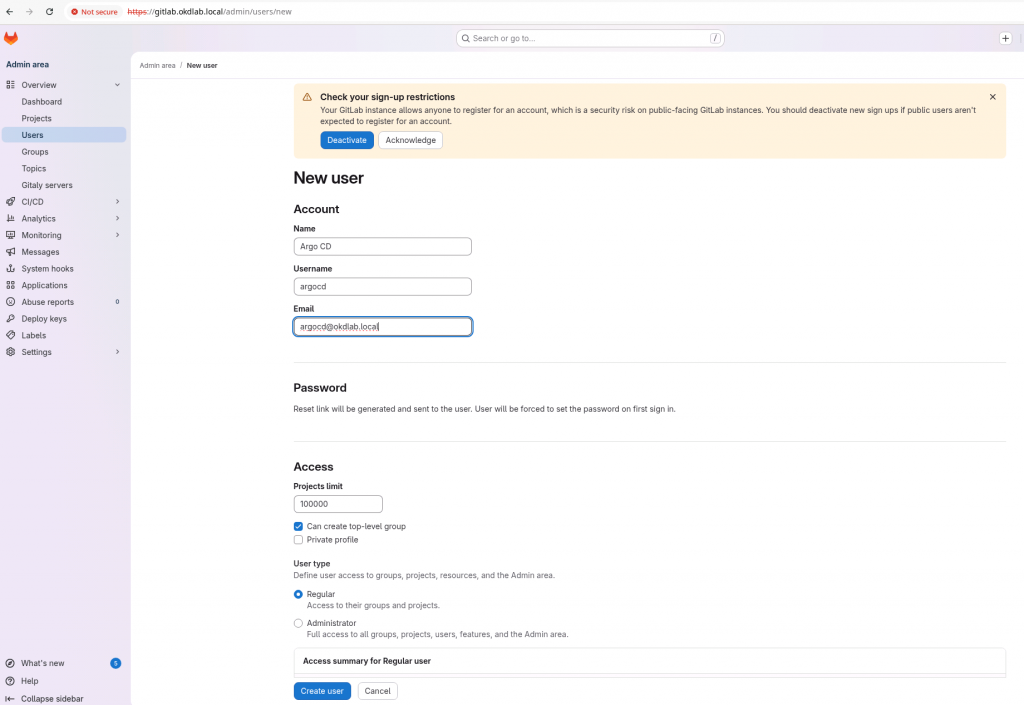The width and height of the screenshot is (1024, 705).
Task: Click the Create user button
Action: click(322, 691)
